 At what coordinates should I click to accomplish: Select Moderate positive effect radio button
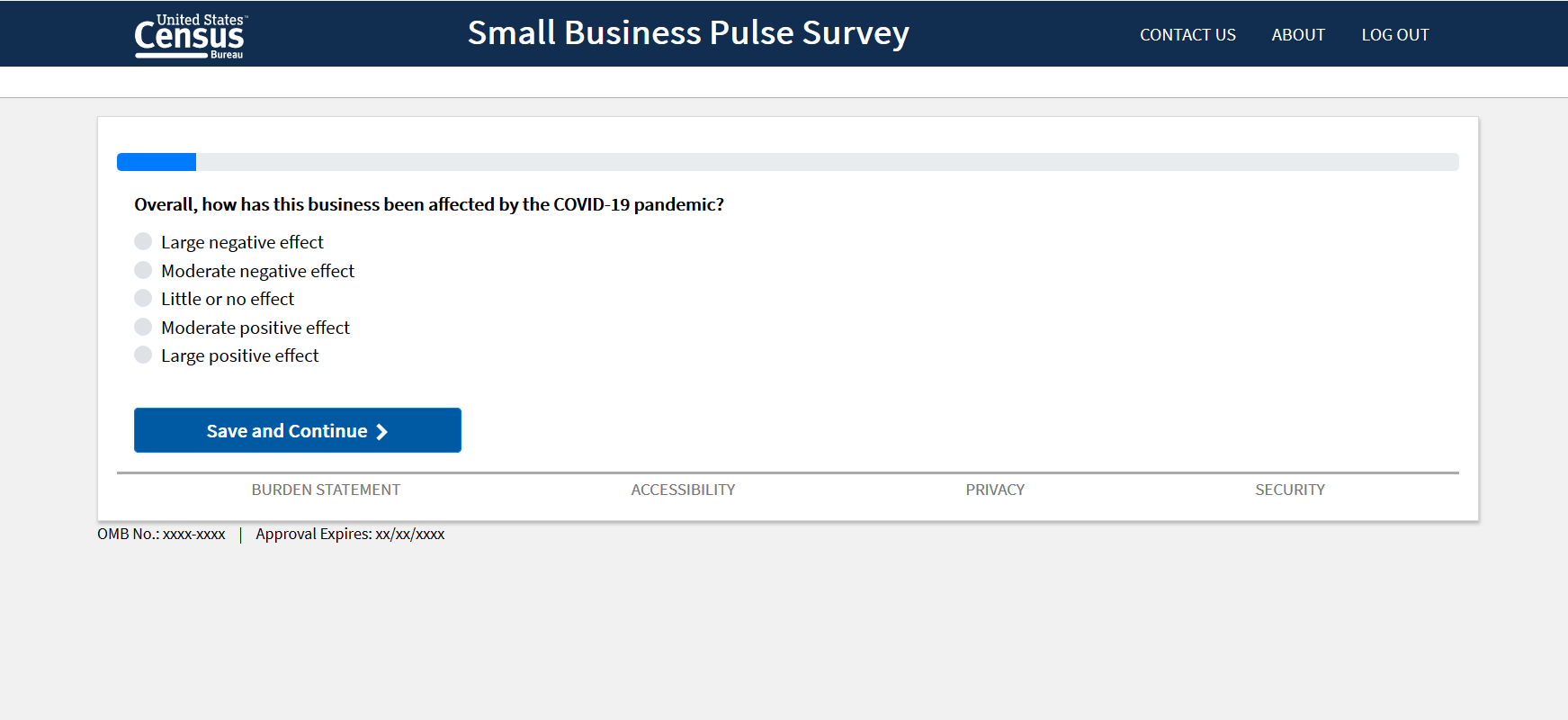tap(143, 327)
